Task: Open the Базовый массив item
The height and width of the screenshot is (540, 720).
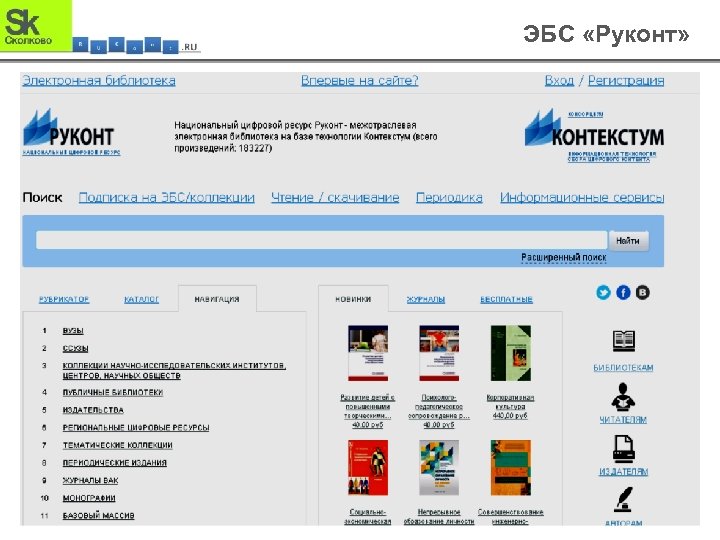Action: pos(99,516)
